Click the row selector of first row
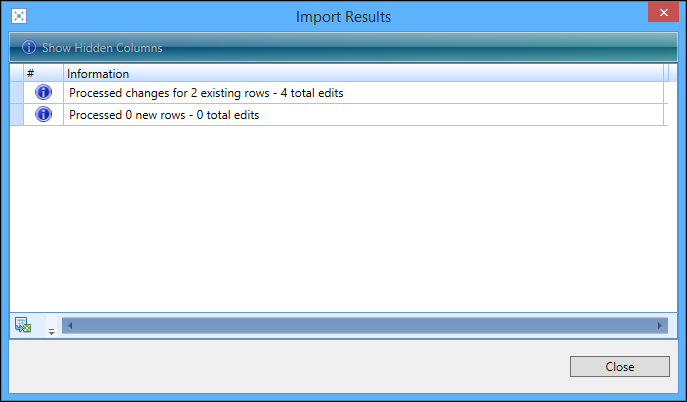687x402 pixels. 17,92
